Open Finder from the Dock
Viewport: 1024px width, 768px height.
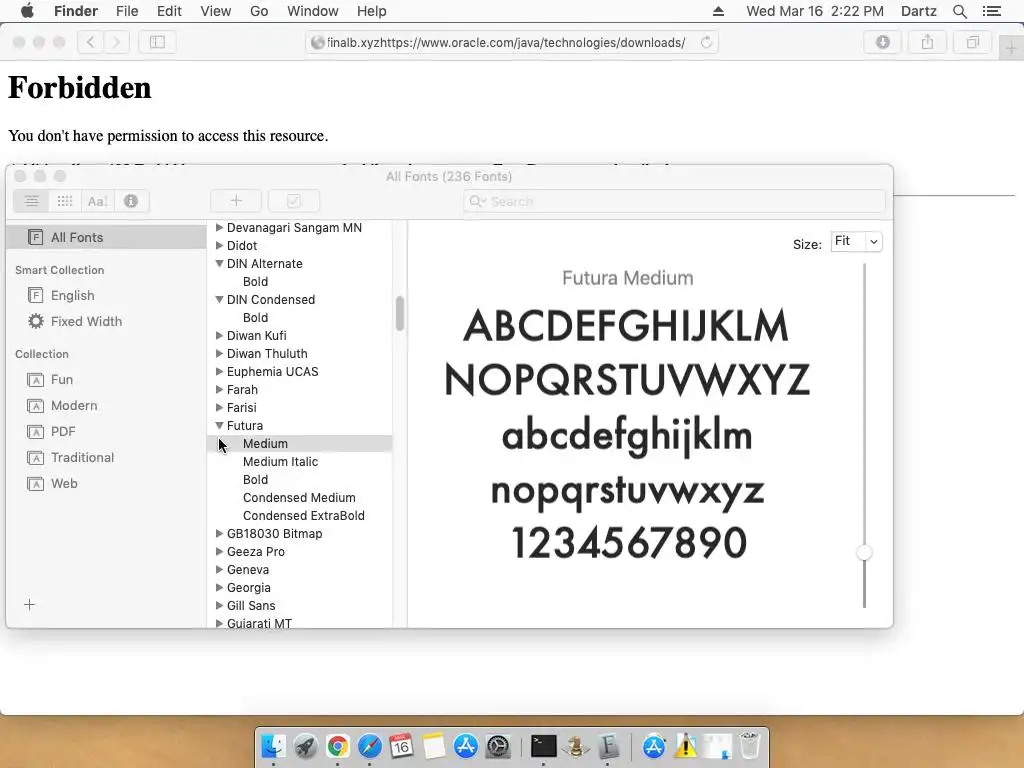coord(273,746)
